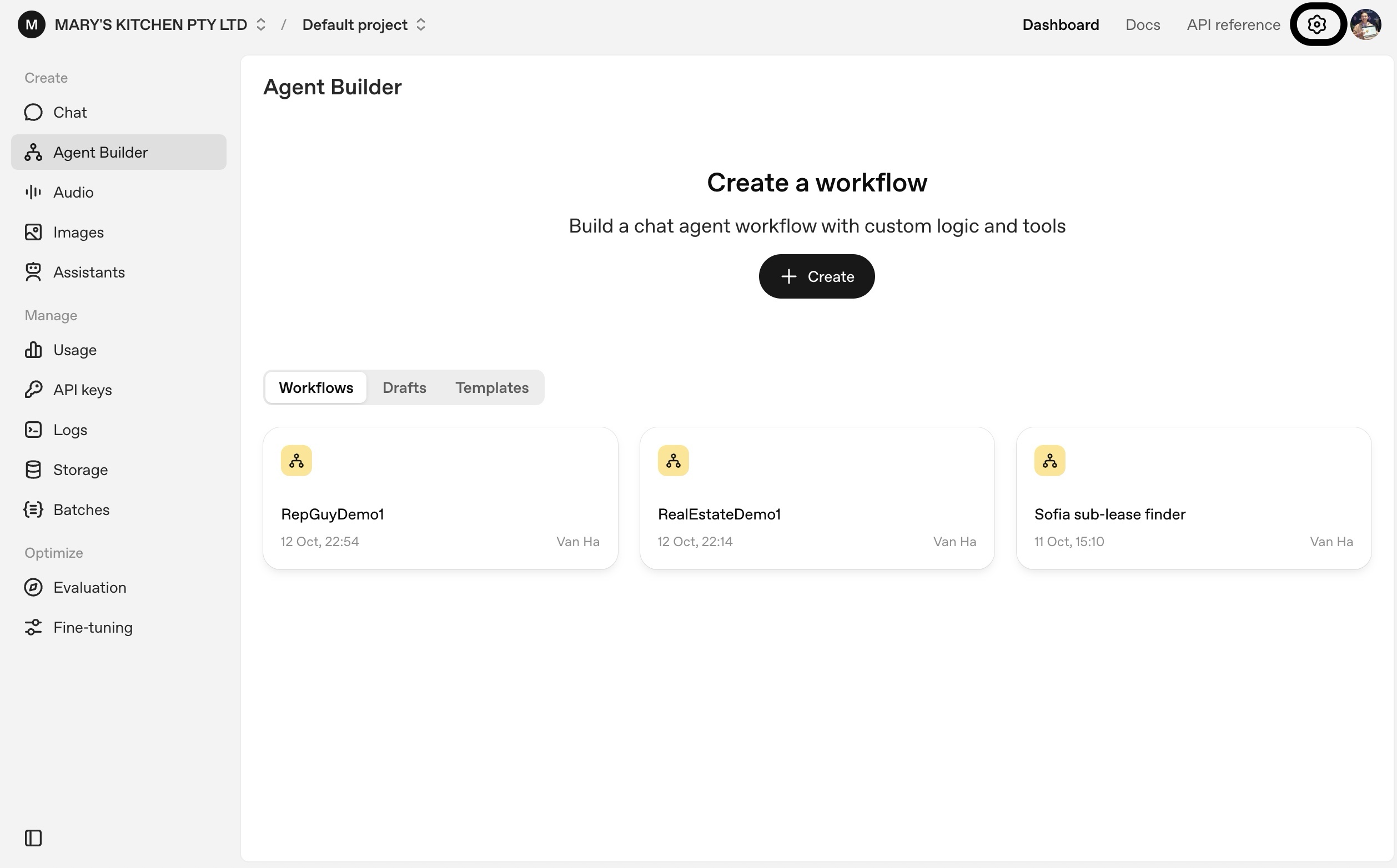Expand the MARY'S KITCHEN PTY LTD organization switcher

159,24
